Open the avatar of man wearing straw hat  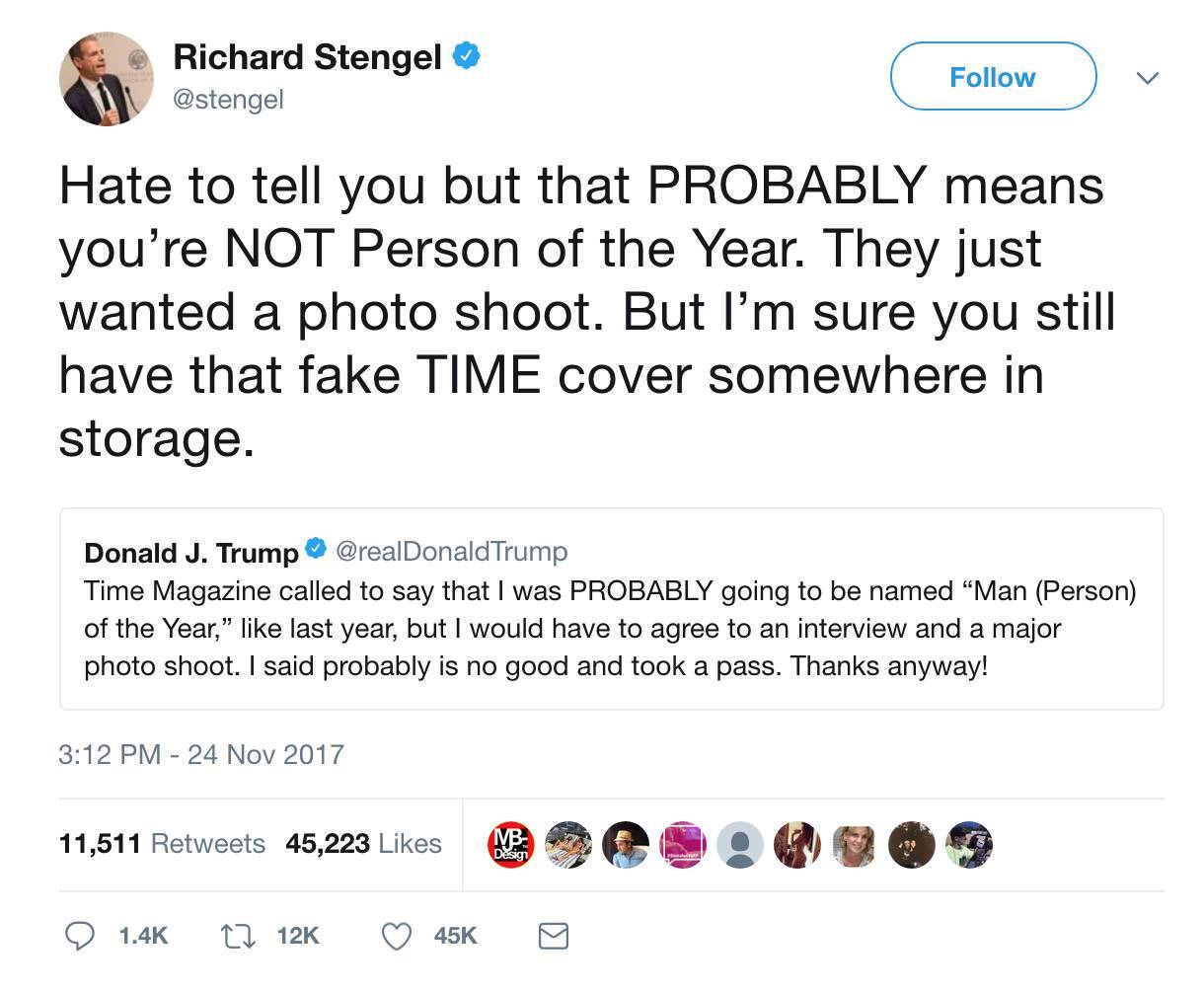626,844
